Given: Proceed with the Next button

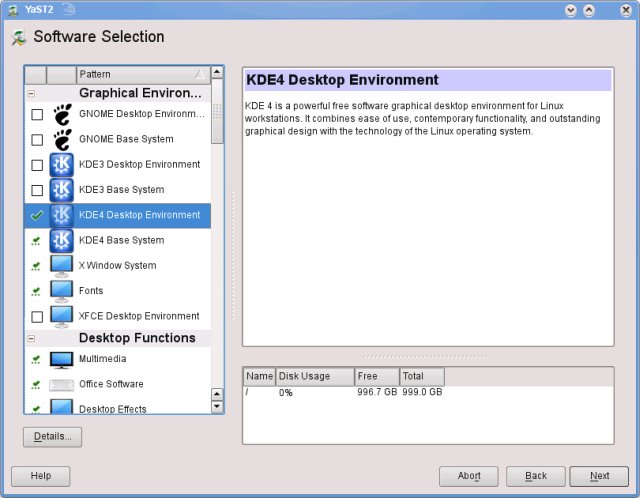Looking at the screenshot, I should pos(599,476).
